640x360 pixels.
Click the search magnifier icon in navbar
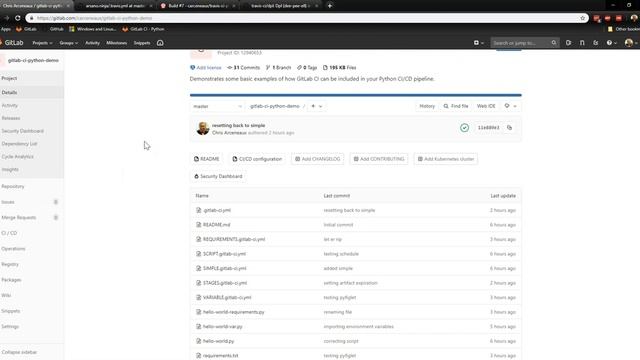point(553,43)
